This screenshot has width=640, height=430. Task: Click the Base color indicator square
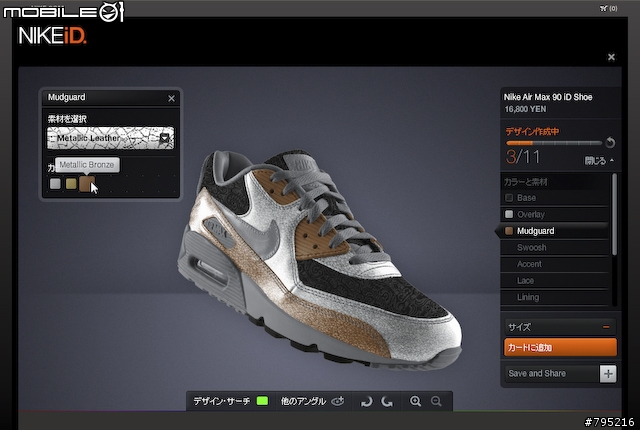(x=509, y=198)
